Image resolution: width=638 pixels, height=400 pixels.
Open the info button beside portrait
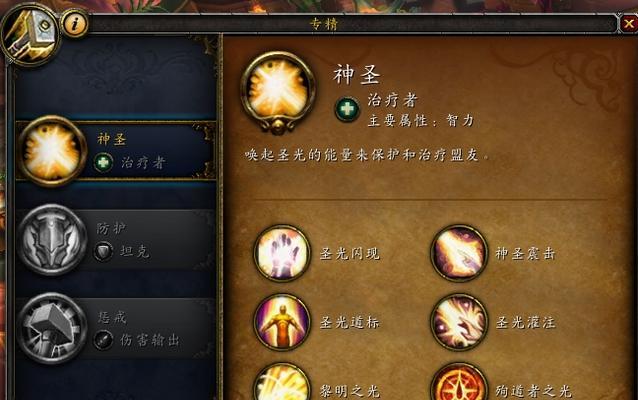tap(74, 24)
